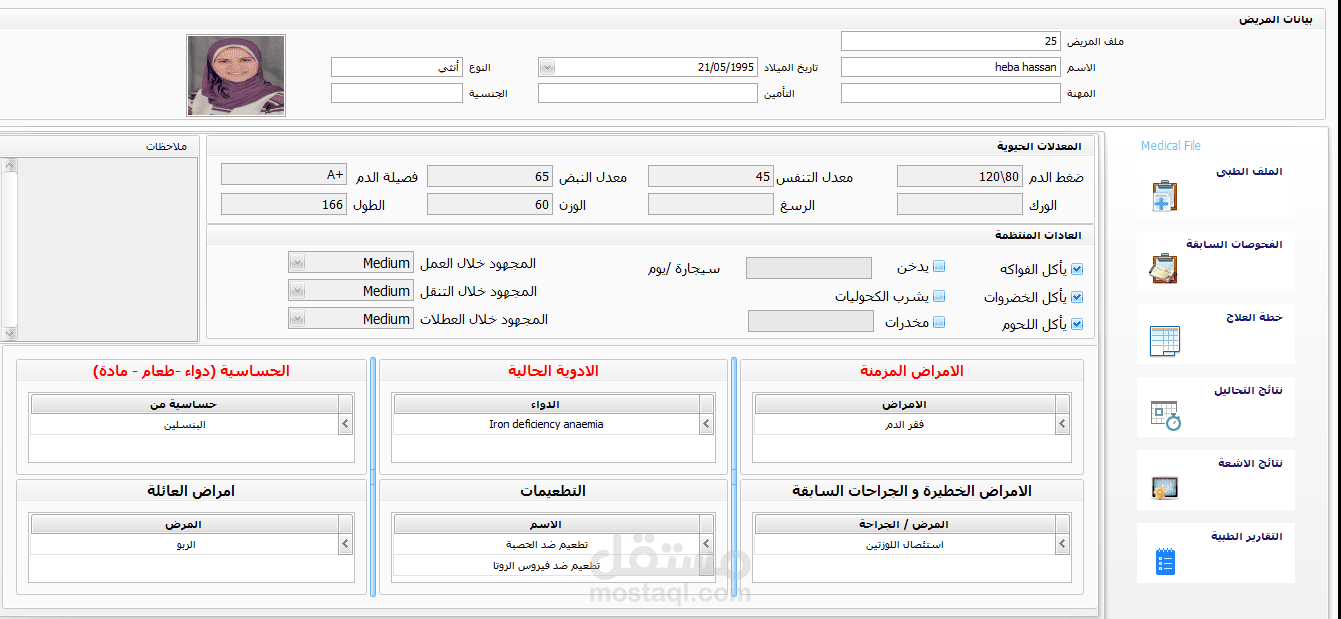Expand the arrow beside فقر الدم diseases list
This screenshot has width=1341, height=619.
[1062, 423]
